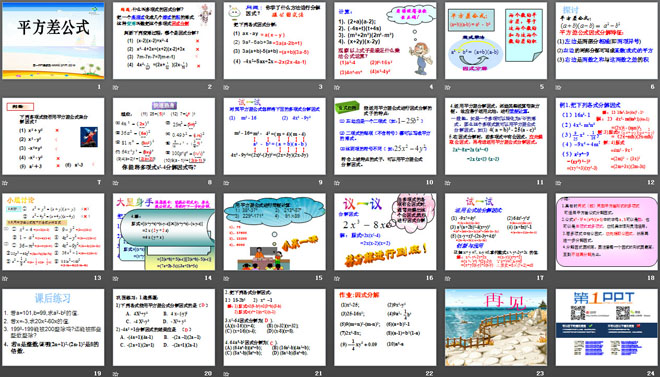Select slide 15 classroom cartoon thumbnail

[274, 231]
